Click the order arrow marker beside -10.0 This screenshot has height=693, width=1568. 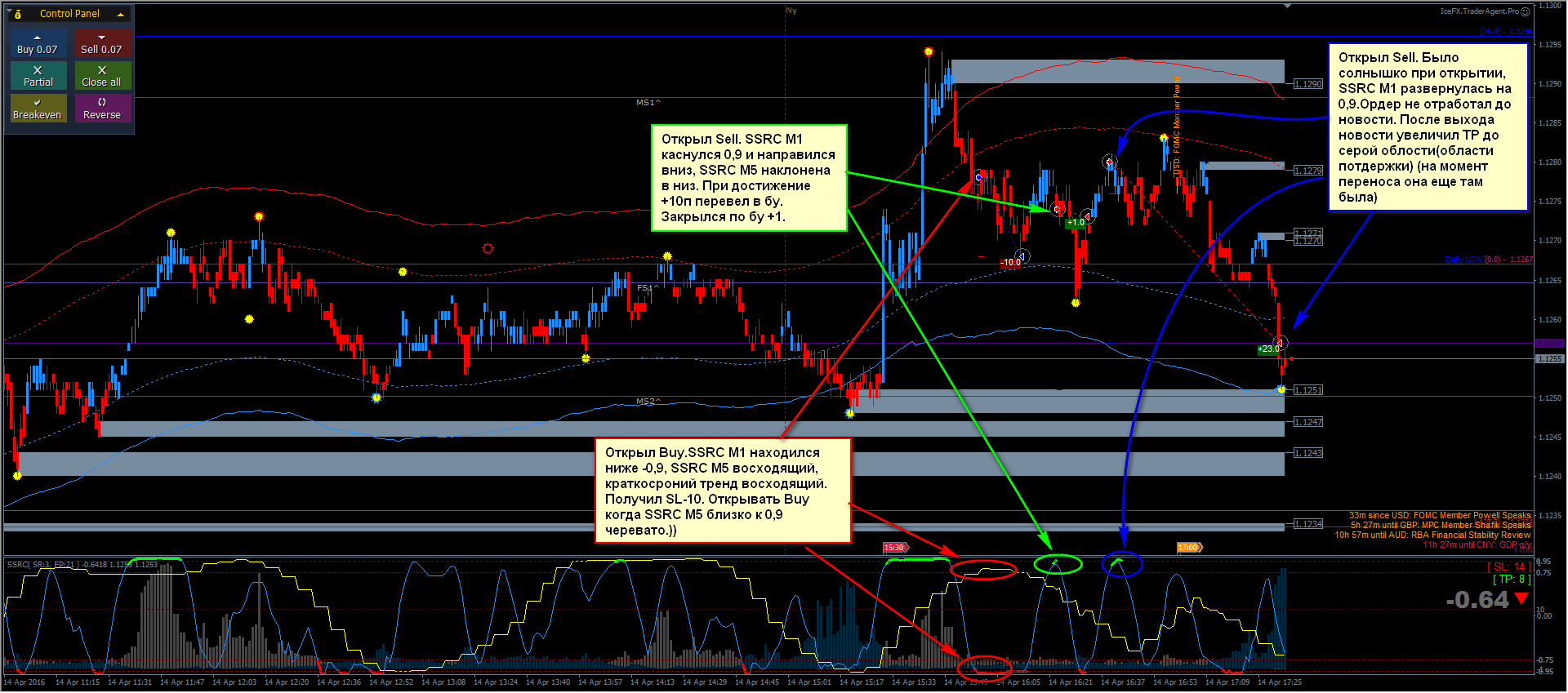point(1022,256)
